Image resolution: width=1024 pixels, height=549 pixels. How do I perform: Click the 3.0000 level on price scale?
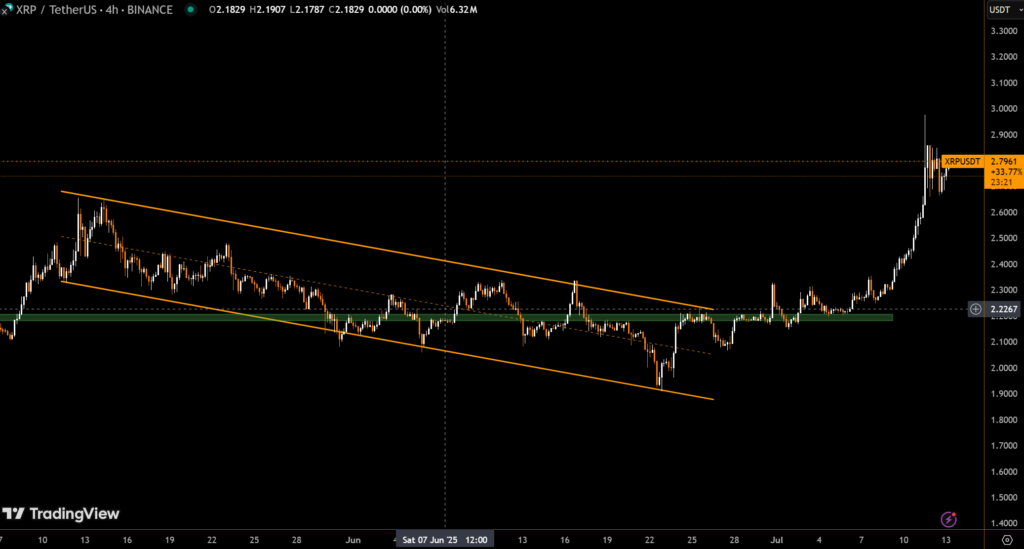click(1003, 109)
